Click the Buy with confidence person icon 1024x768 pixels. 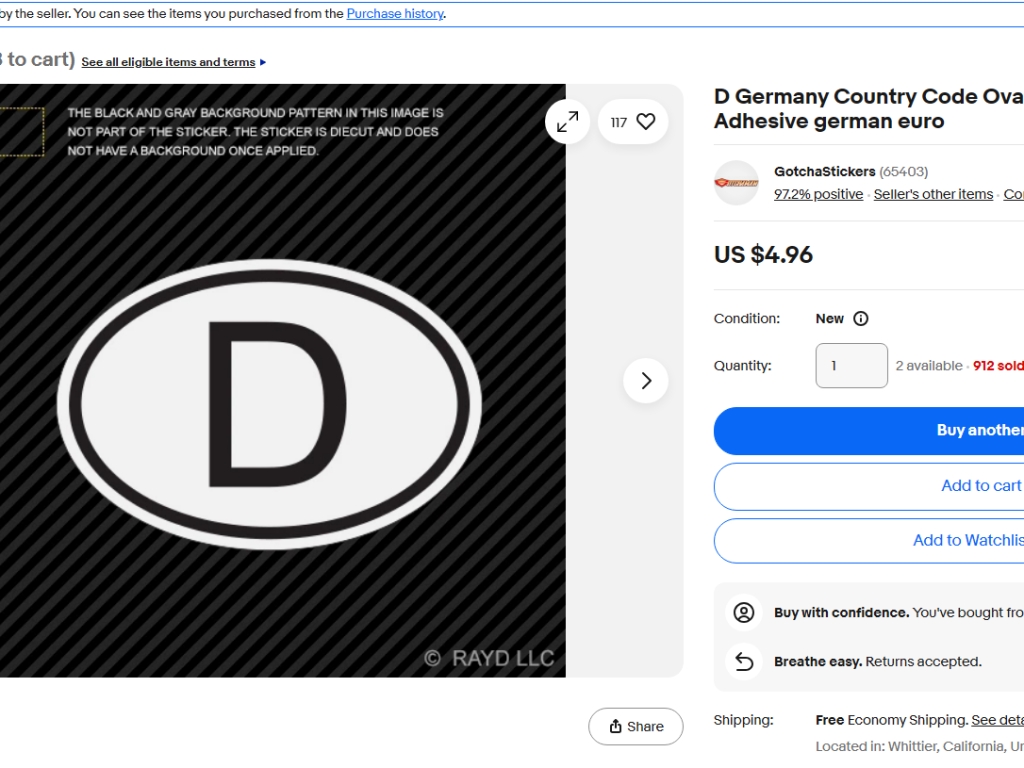click(x=743, y=613)
